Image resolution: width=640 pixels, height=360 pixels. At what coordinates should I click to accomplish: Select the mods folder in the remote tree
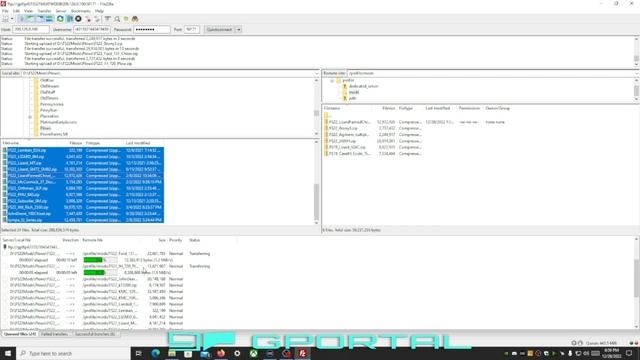354,92
